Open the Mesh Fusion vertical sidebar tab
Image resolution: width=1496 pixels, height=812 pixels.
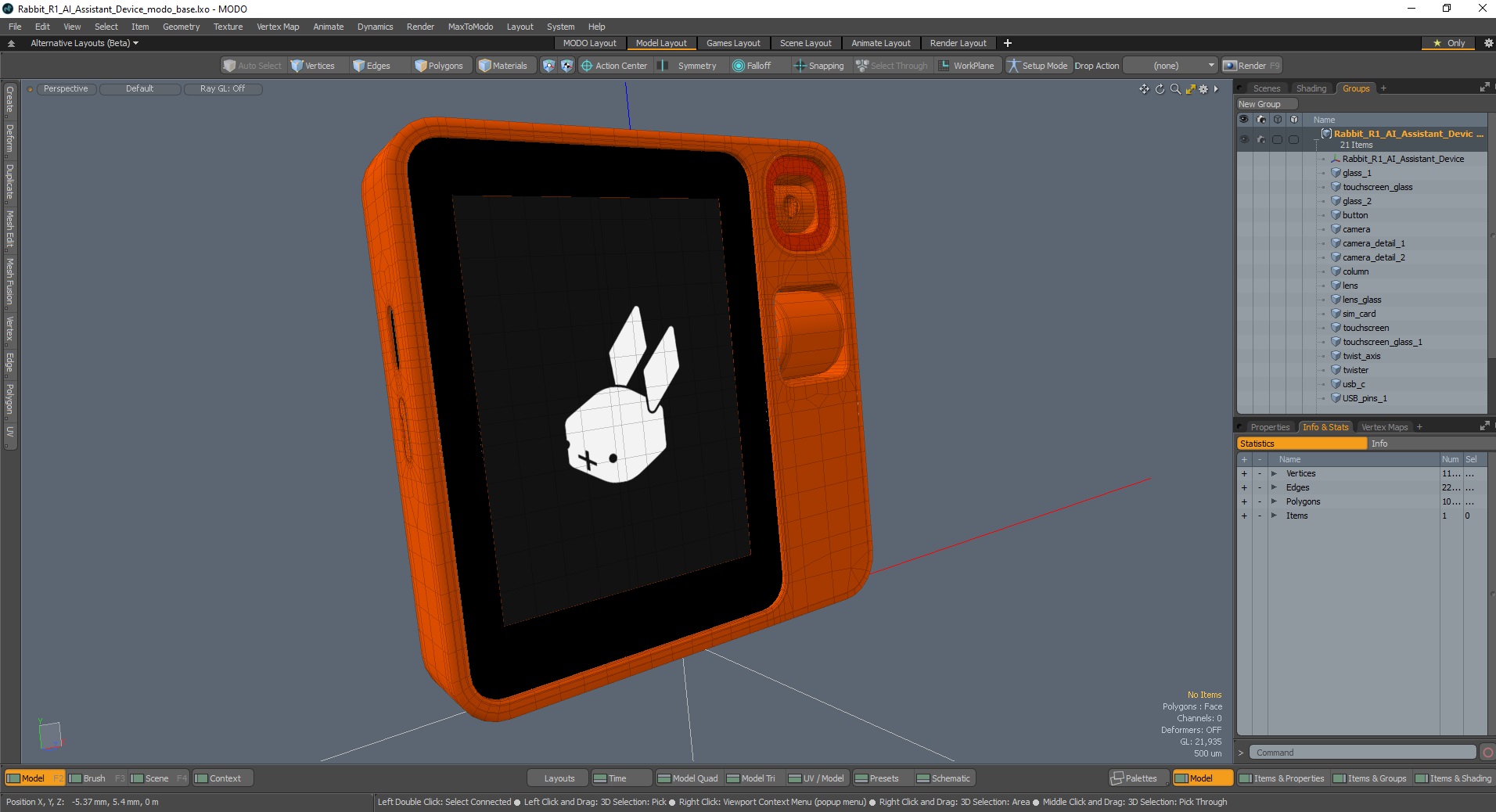(10, 281)
